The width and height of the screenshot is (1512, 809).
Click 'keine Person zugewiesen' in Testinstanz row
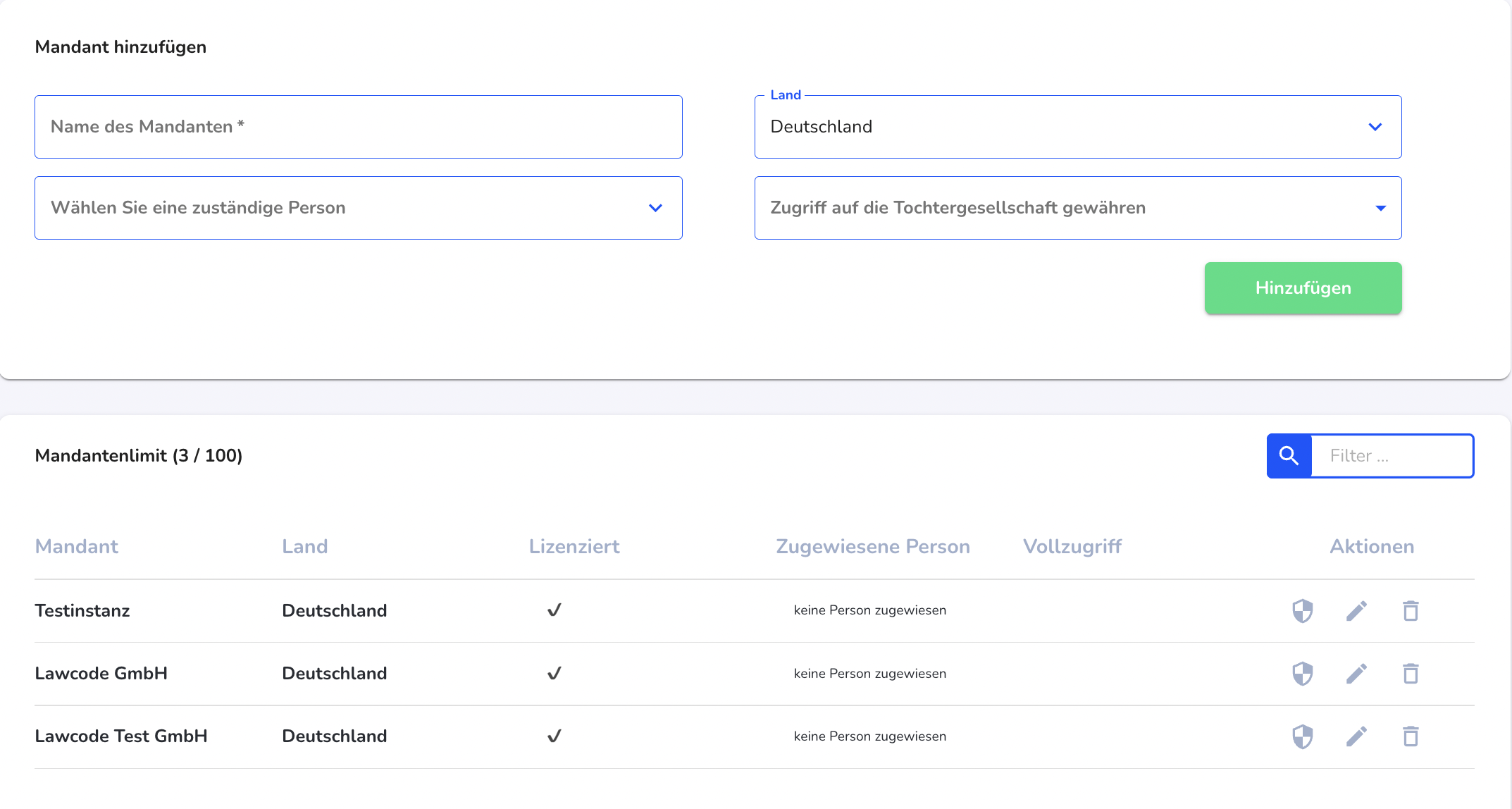[870, 610]
